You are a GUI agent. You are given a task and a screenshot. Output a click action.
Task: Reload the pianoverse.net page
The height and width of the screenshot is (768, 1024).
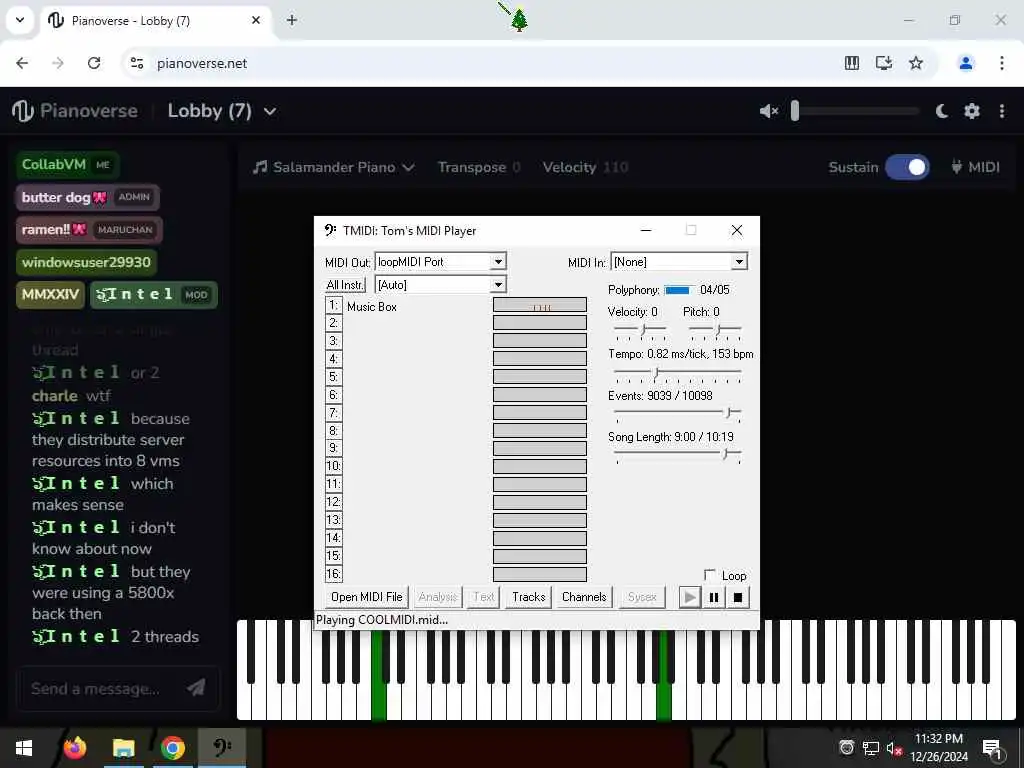point(94,63)
